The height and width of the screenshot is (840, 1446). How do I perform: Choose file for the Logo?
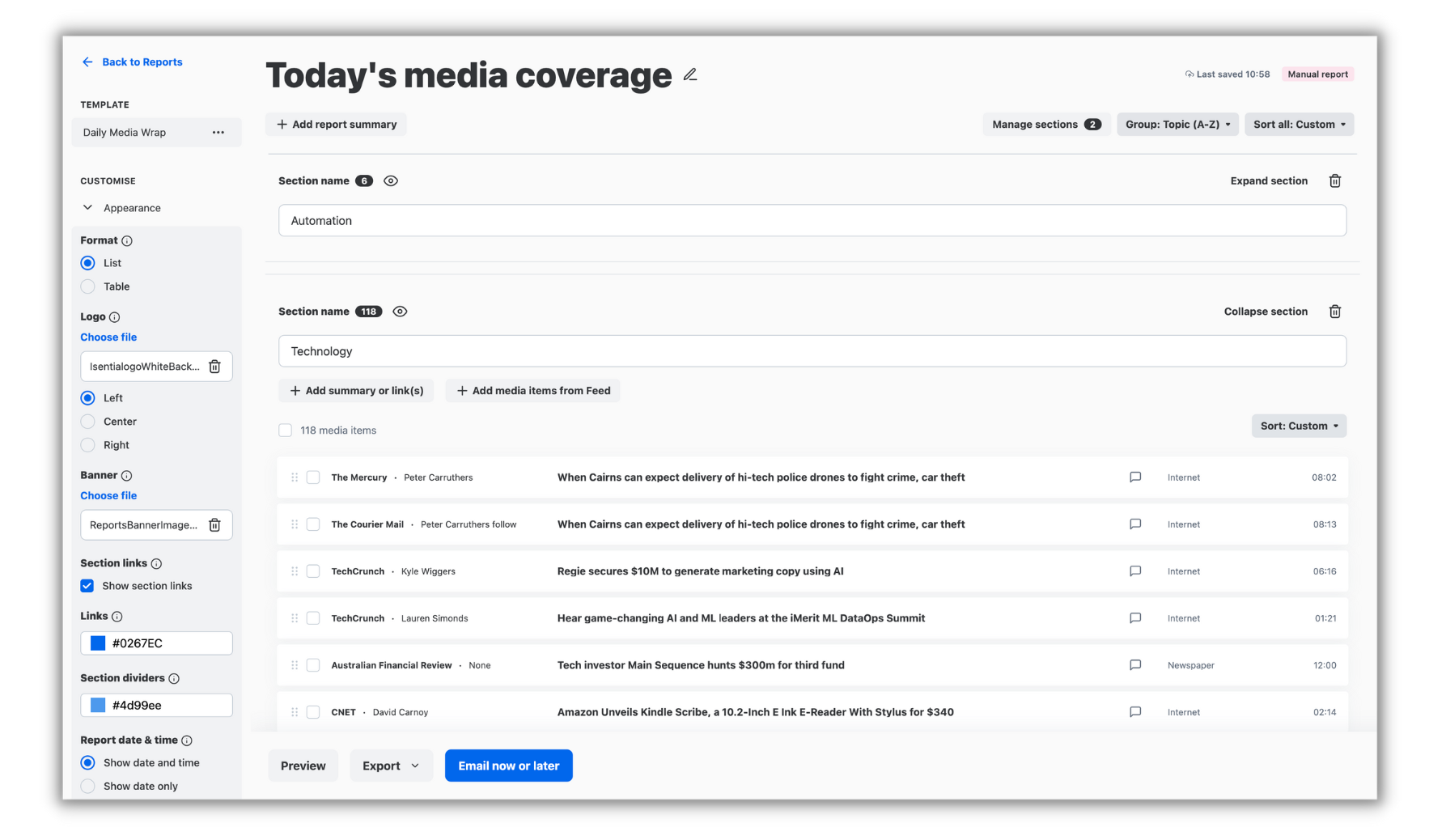pos(108,337)
